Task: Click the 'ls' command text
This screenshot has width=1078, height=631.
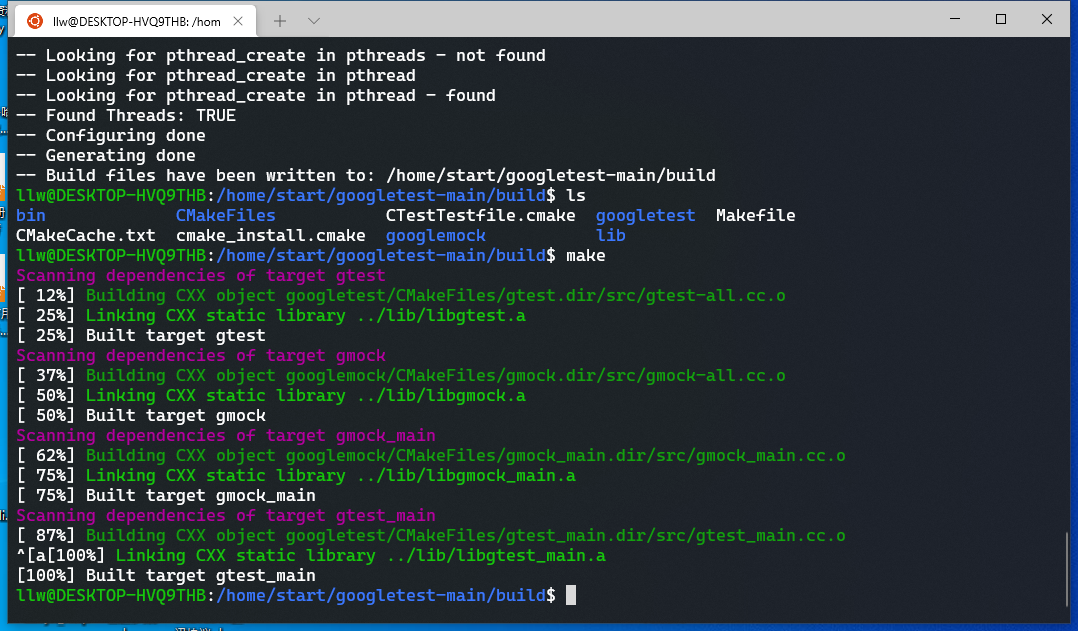Action: coord(576,195)
